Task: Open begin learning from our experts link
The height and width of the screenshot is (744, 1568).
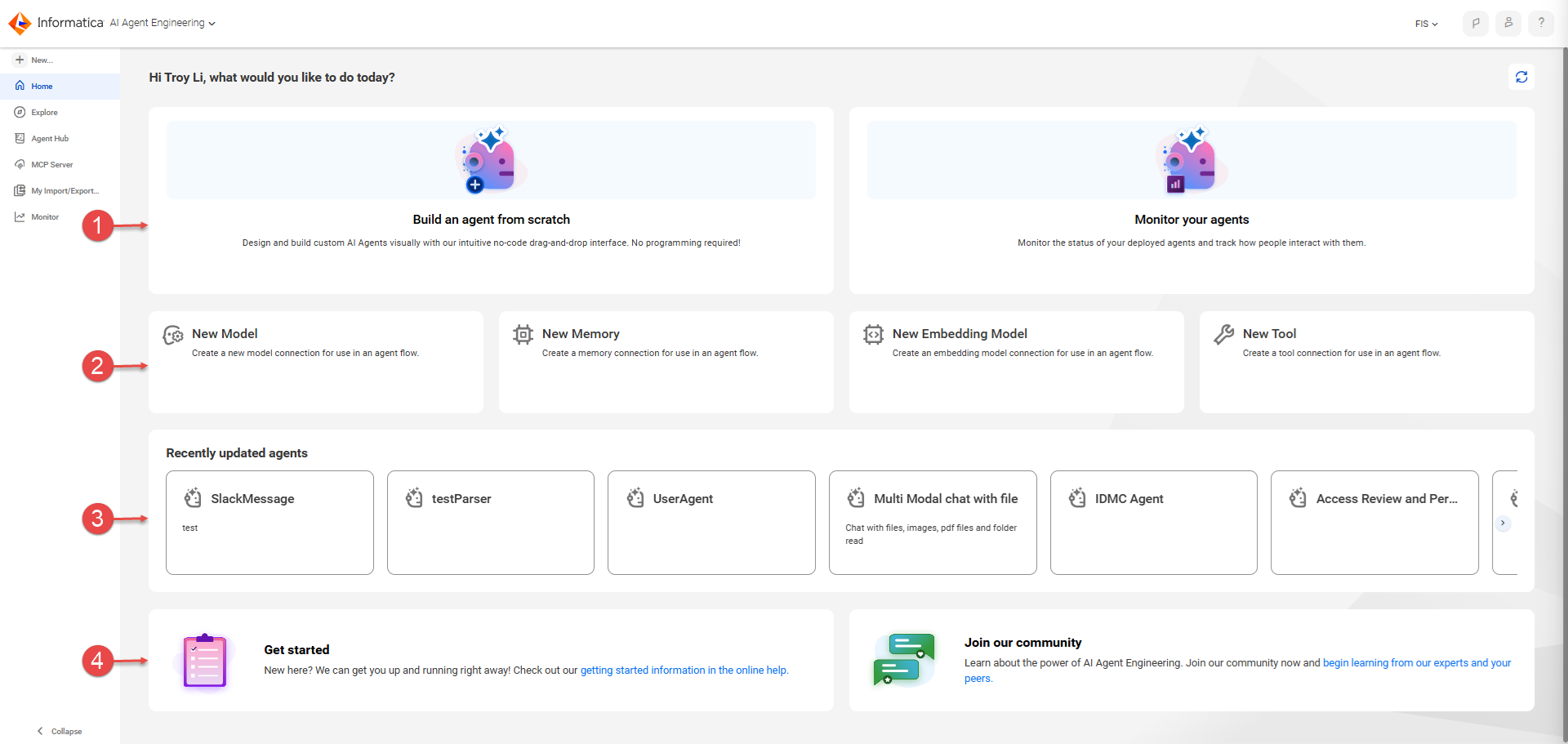Action: coord(1417,663)
